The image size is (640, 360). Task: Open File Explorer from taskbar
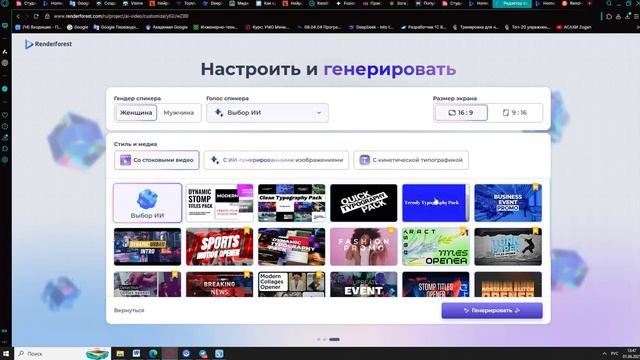pos(120,353)
